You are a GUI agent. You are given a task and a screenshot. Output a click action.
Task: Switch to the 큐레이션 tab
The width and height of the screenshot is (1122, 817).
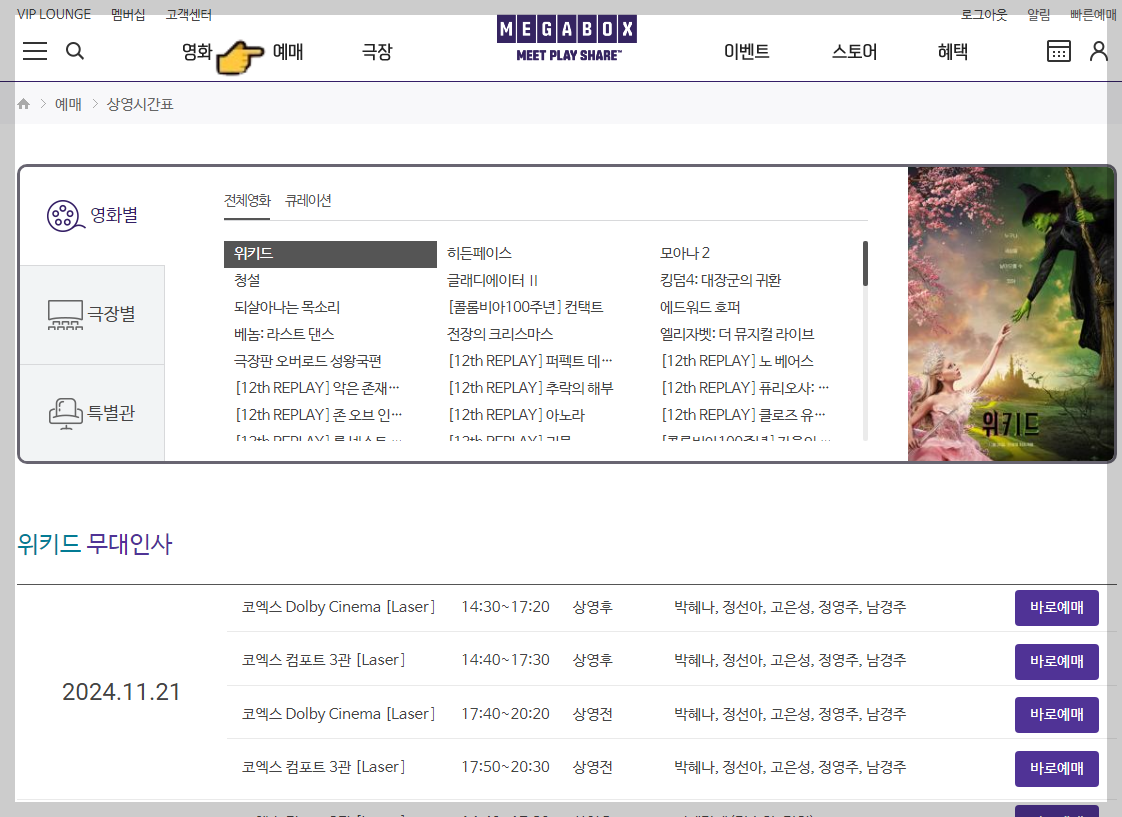(308, 200)
